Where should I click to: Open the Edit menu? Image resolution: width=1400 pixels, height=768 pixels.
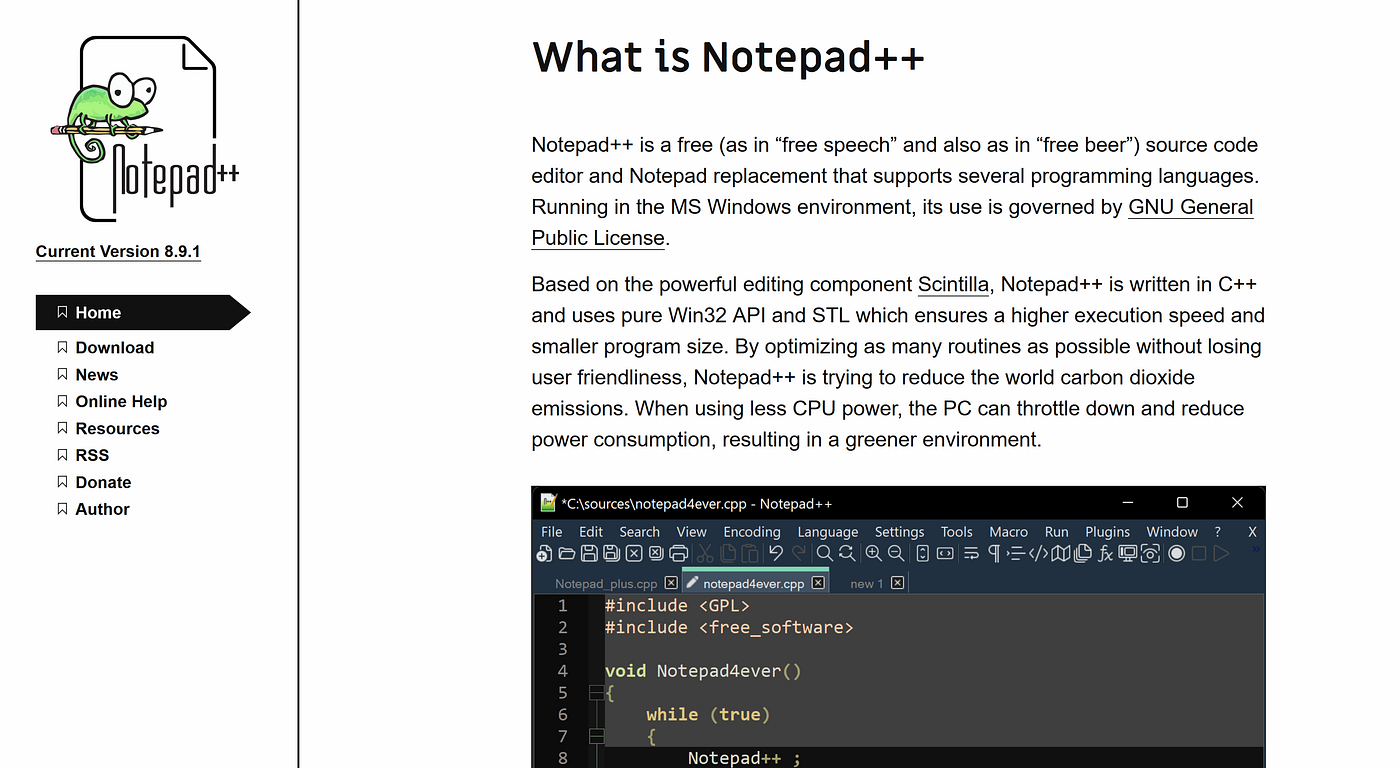coord(591,532)
